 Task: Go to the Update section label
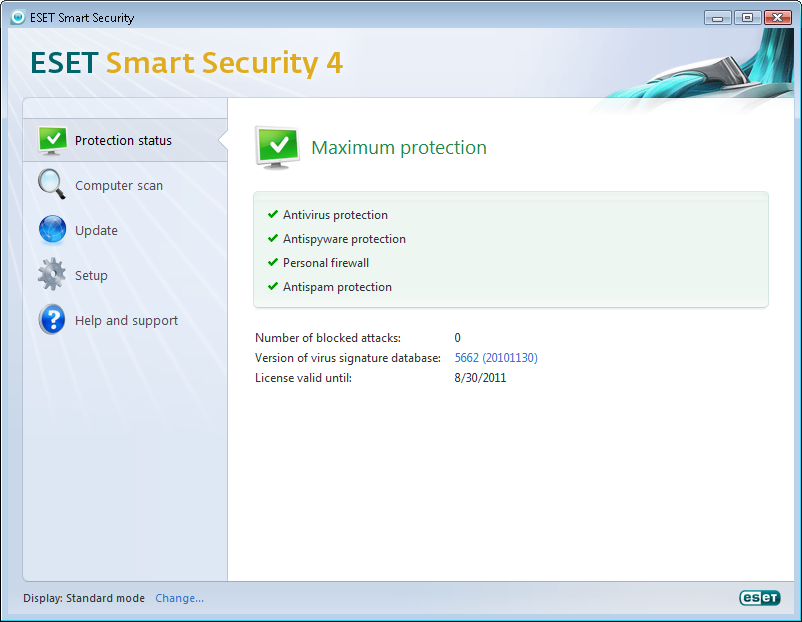pos(96,231)
